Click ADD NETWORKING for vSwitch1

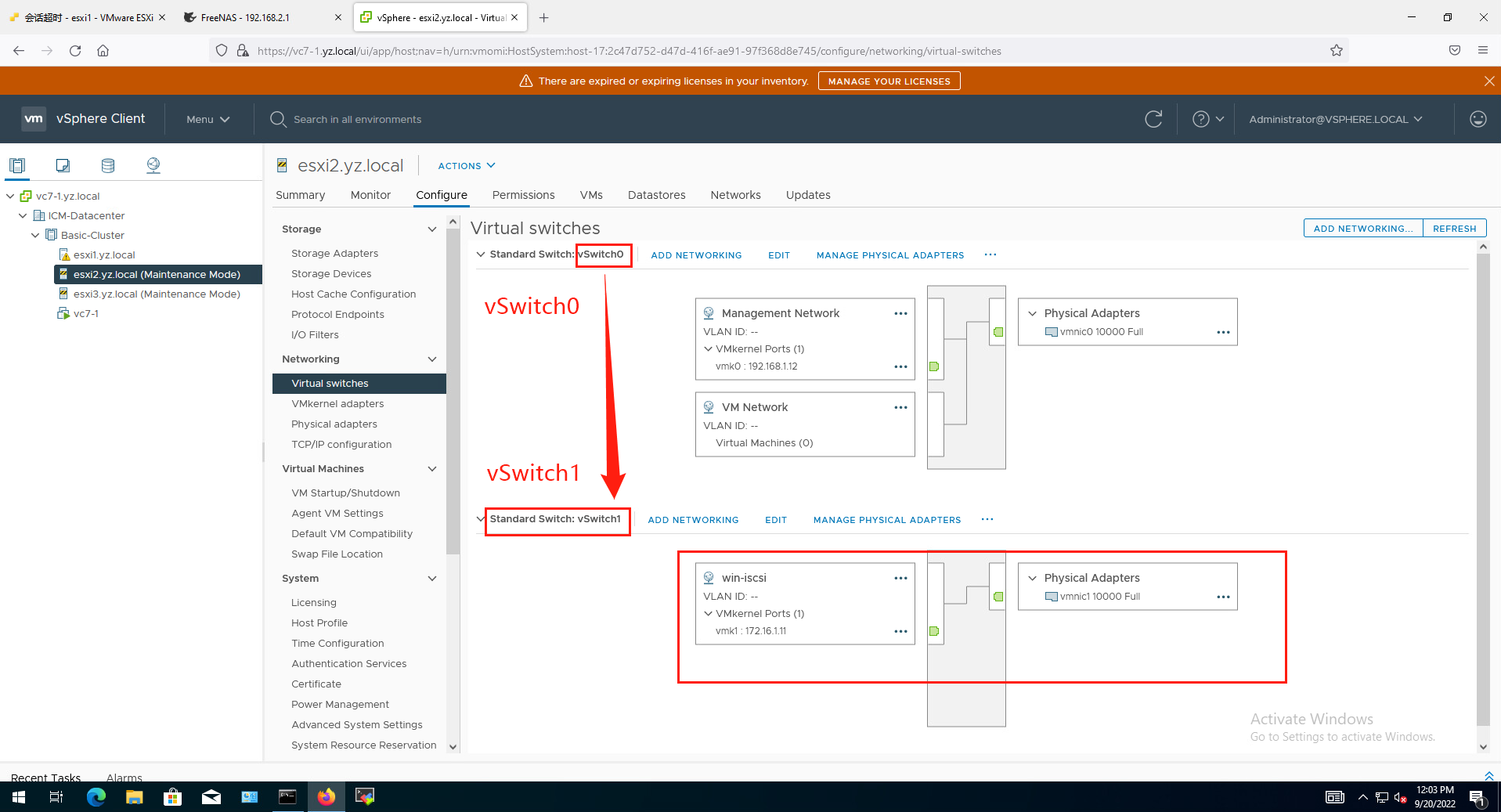pyautogui.click(x=692, y=519)
